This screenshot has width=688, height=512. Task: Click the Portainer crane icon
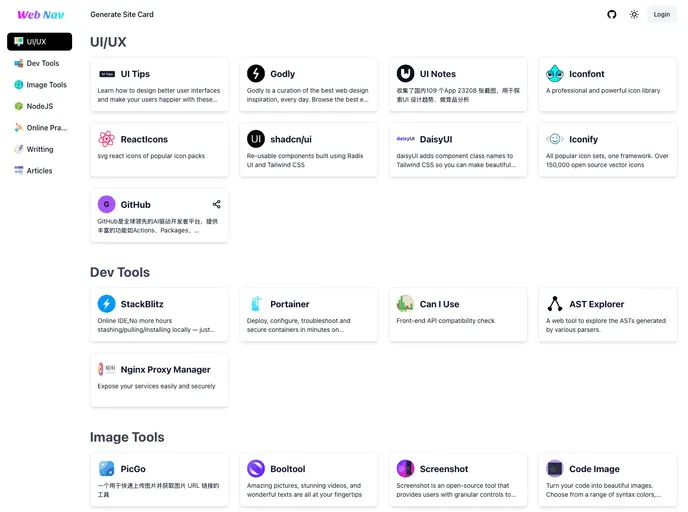[256, 304]
